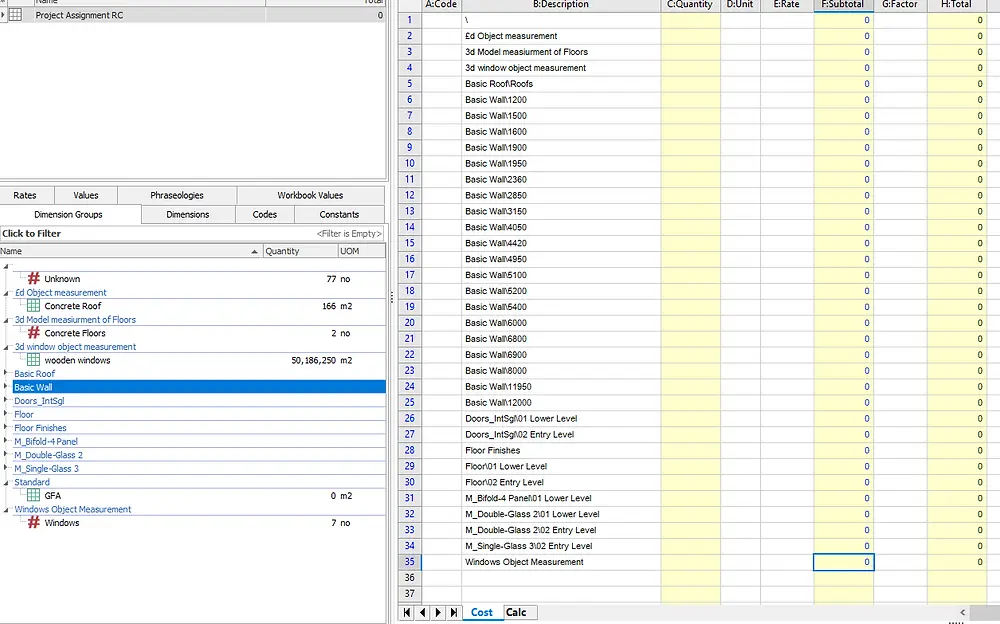
Task: Jump to last sheet with navigation arrow
Action: 454,612
